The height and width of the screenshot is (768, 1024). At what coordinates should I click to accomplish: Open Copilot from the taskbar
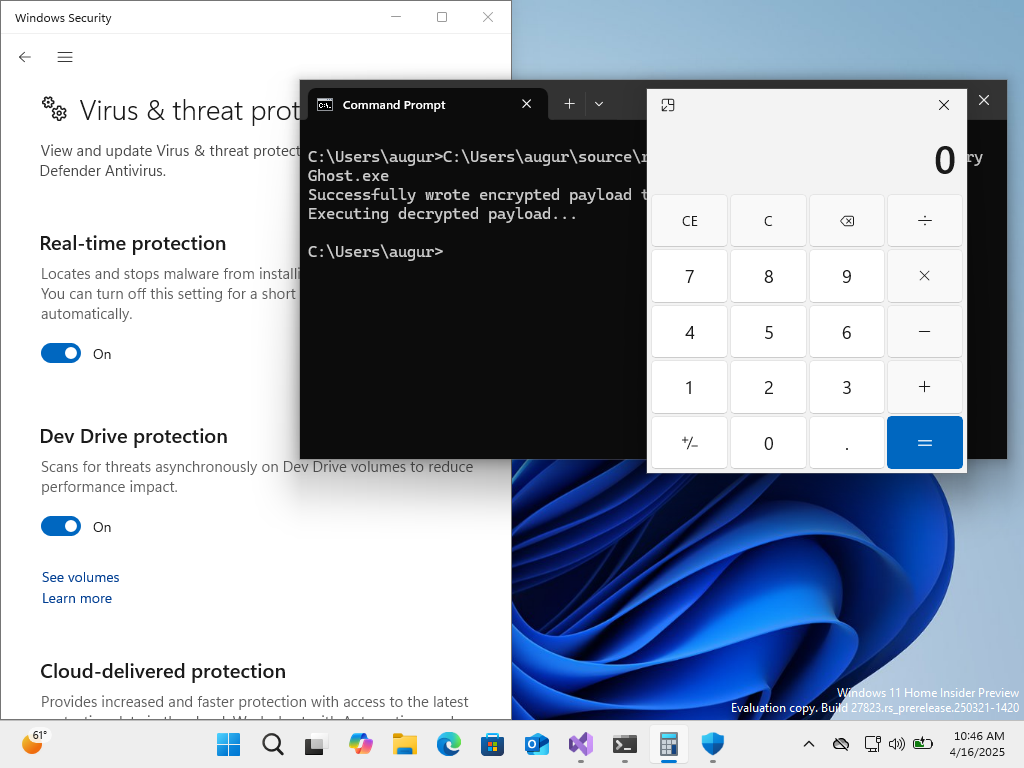pyautogui.click(x=361, y=744)
